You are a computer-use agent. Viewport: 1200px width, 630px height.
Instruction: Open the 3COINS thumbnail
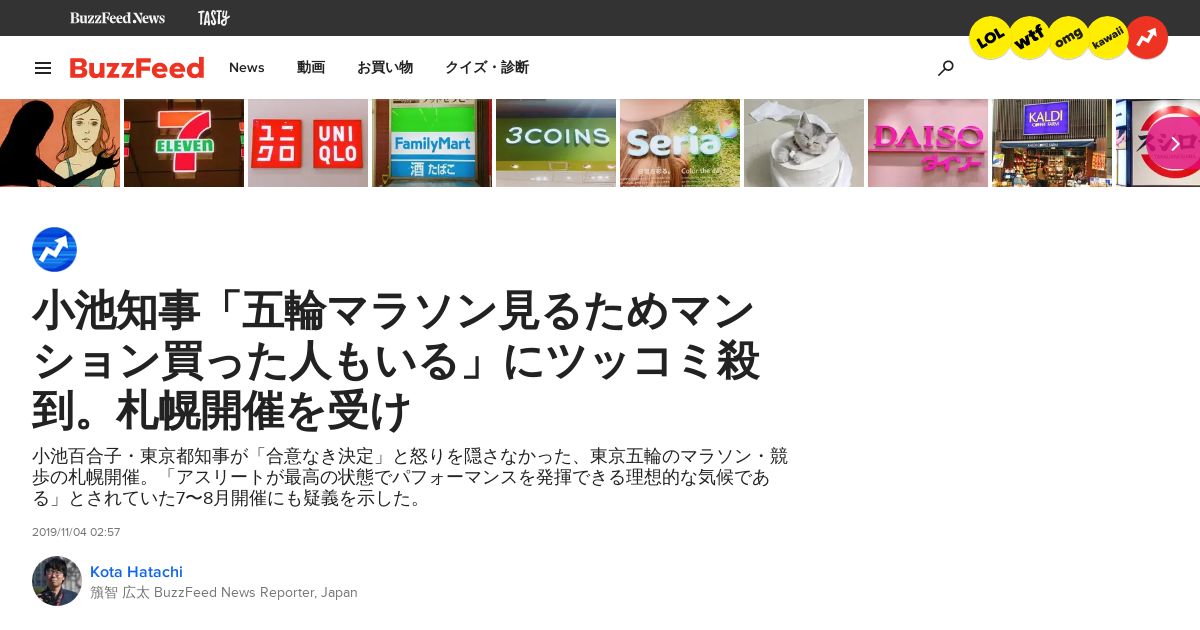click(x=556, y=143)
